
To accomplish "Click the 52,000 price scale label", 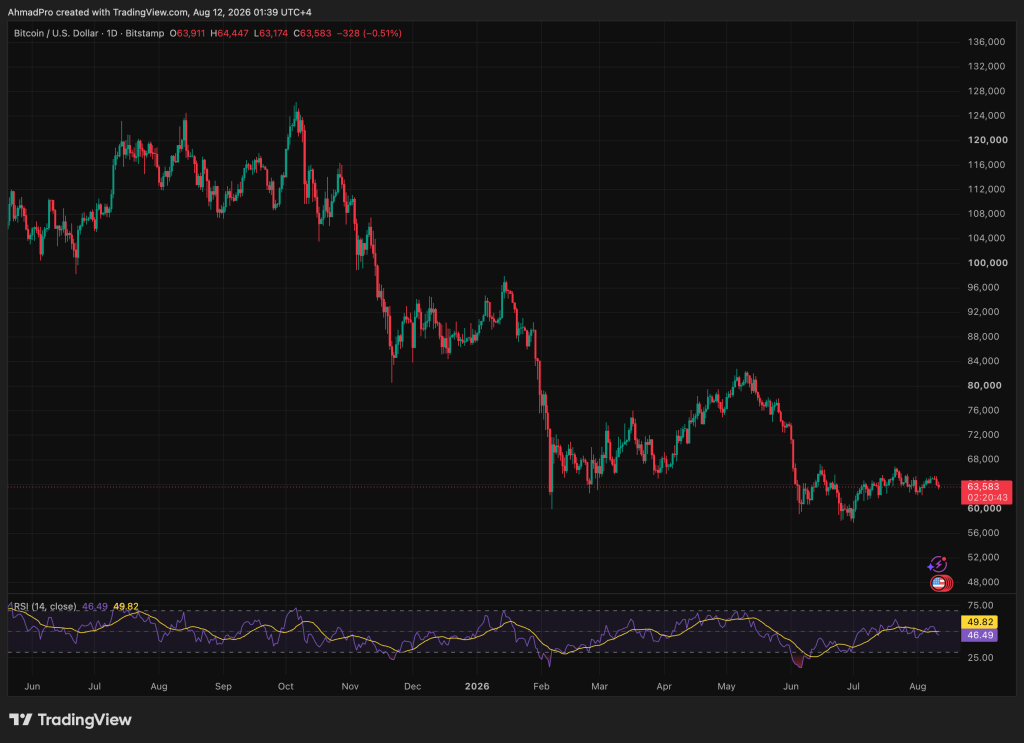I will (984, 557).
